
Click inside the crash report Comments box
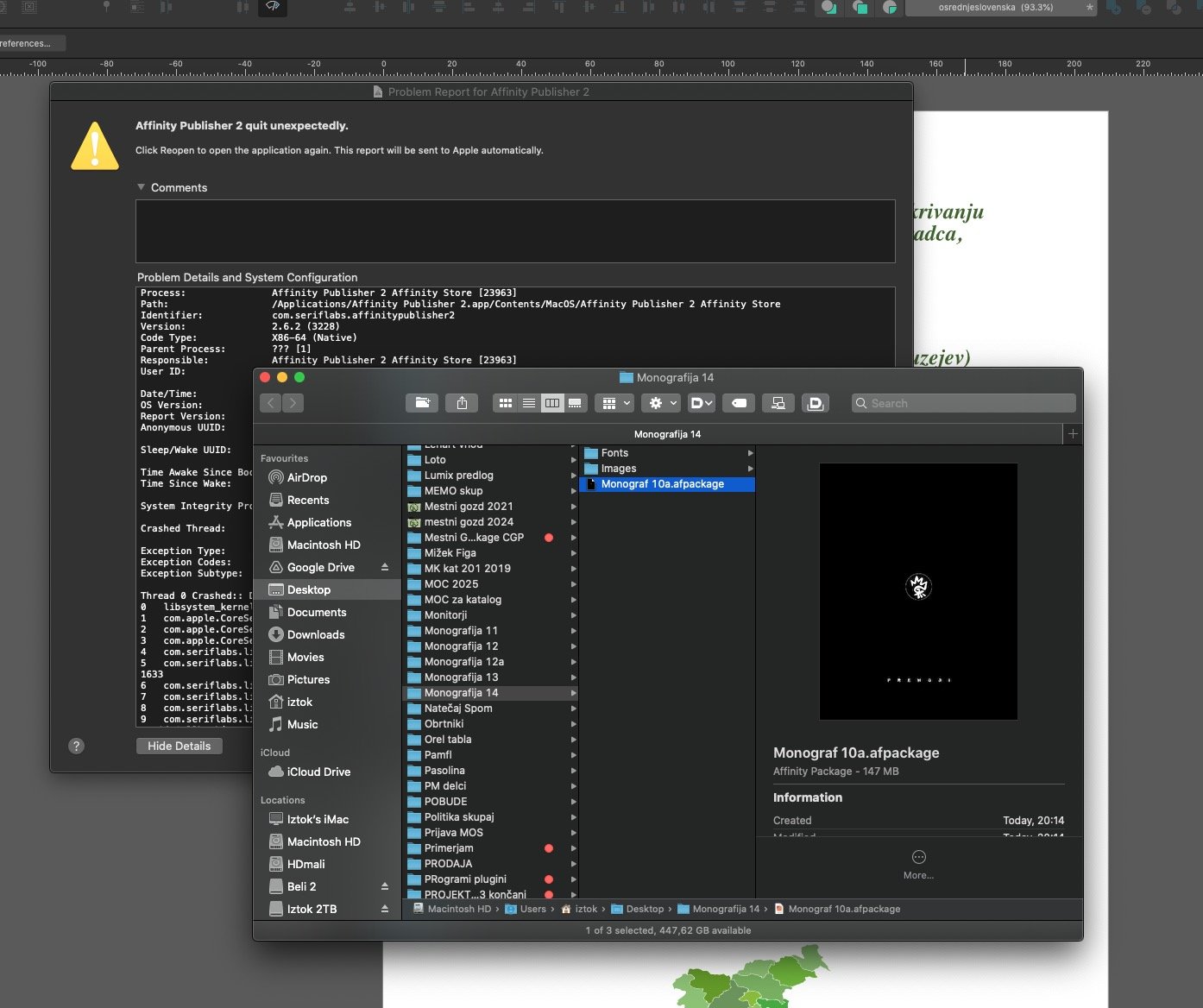coord(515,231)
